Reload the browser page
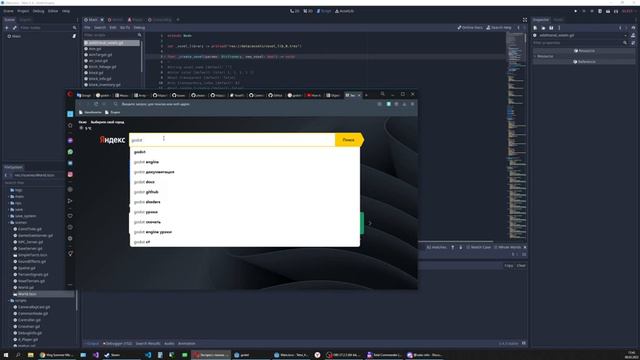 click(x=96, y=104)
